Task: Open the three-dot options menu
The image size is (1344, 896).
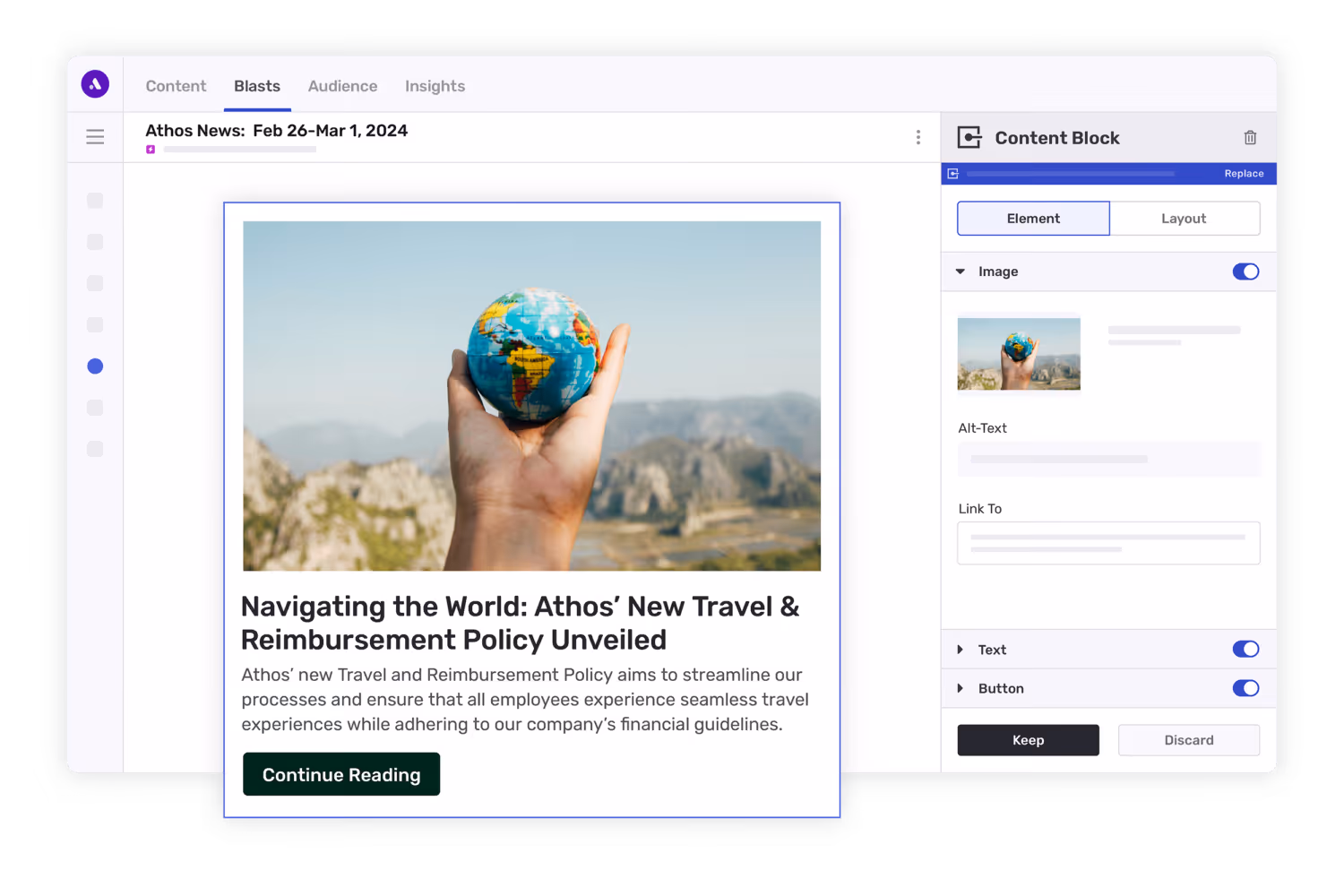Action: 918,137
